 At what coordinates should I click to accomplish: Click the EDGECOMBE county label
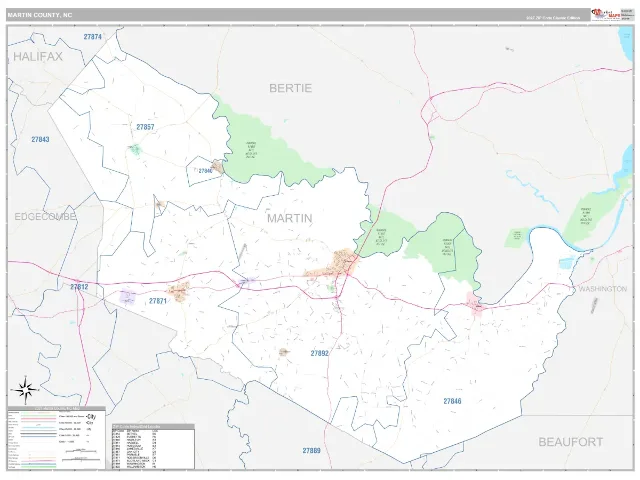click(x=45, y=216)
